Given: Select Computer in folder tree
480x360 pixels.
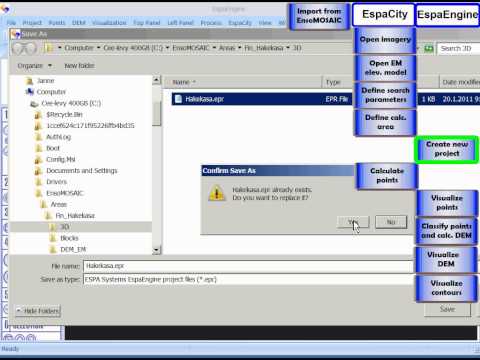Looking at the screenshot, I should coord(51,92).
